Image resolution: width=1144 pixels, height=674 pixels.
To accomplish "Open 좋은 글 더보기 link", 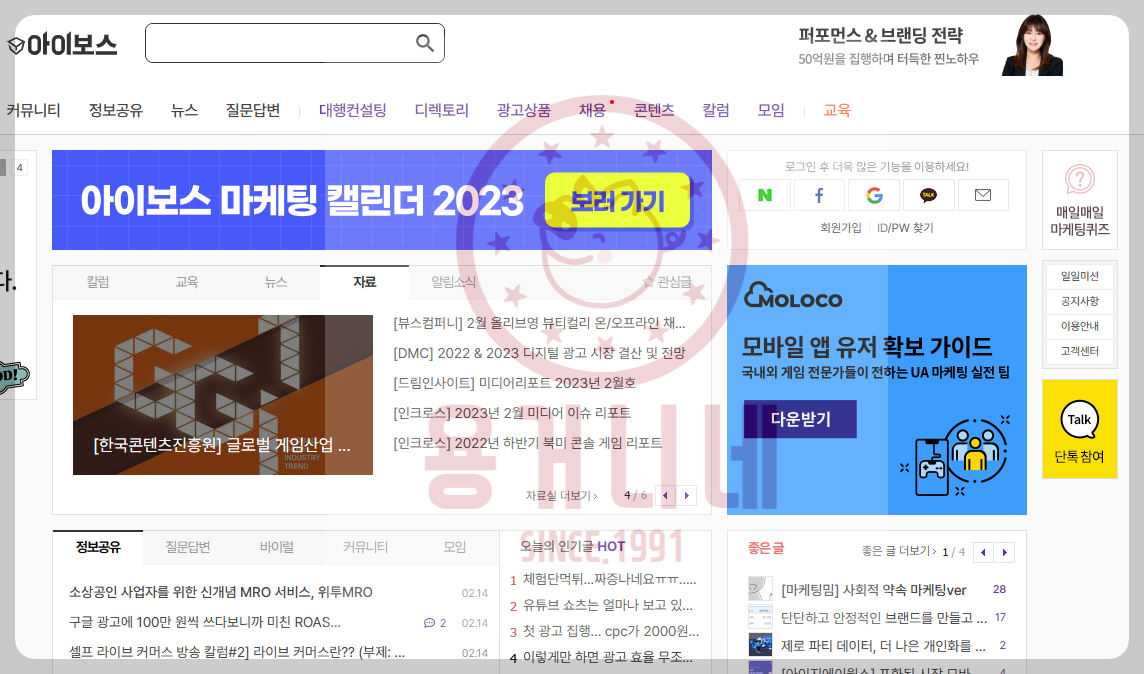I will 899,551.
